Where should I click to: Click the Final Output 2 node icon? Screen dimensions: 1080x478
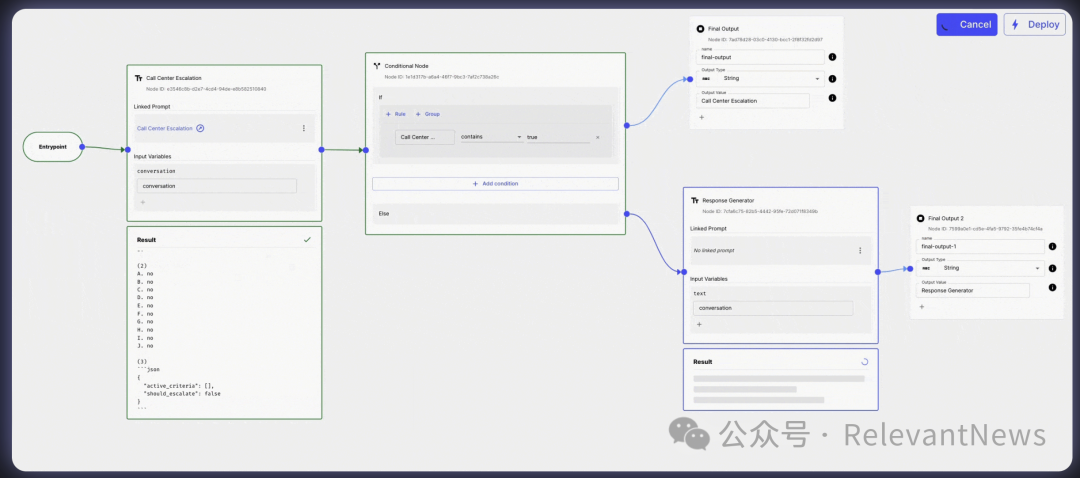point(921,218)
